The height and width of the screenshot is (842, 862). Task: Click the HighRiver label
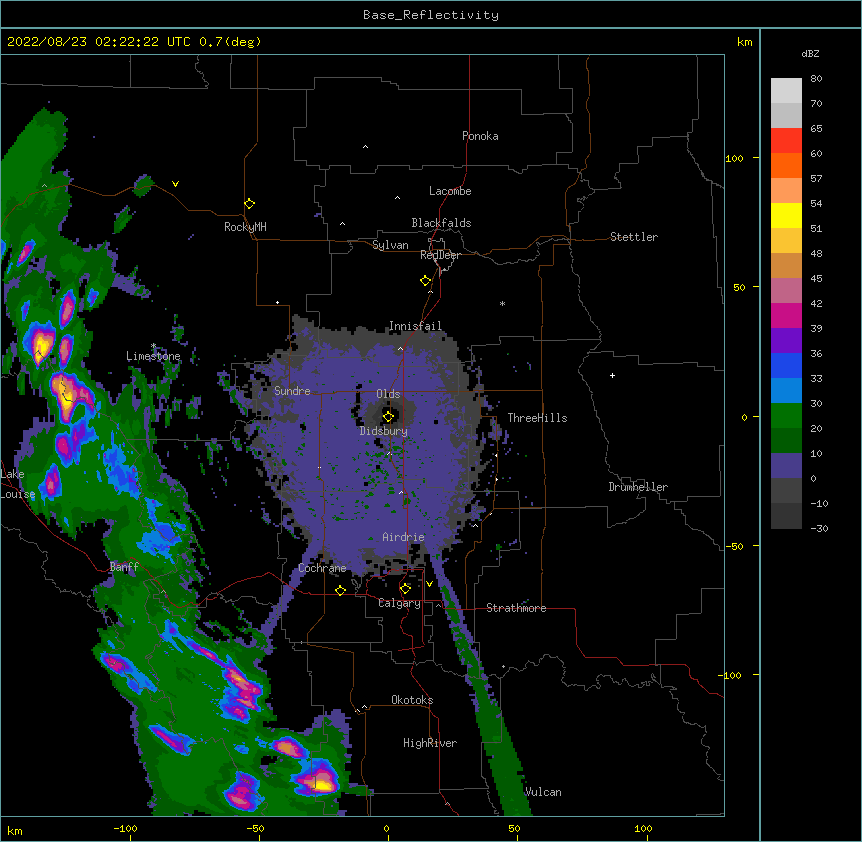(430, 743)
